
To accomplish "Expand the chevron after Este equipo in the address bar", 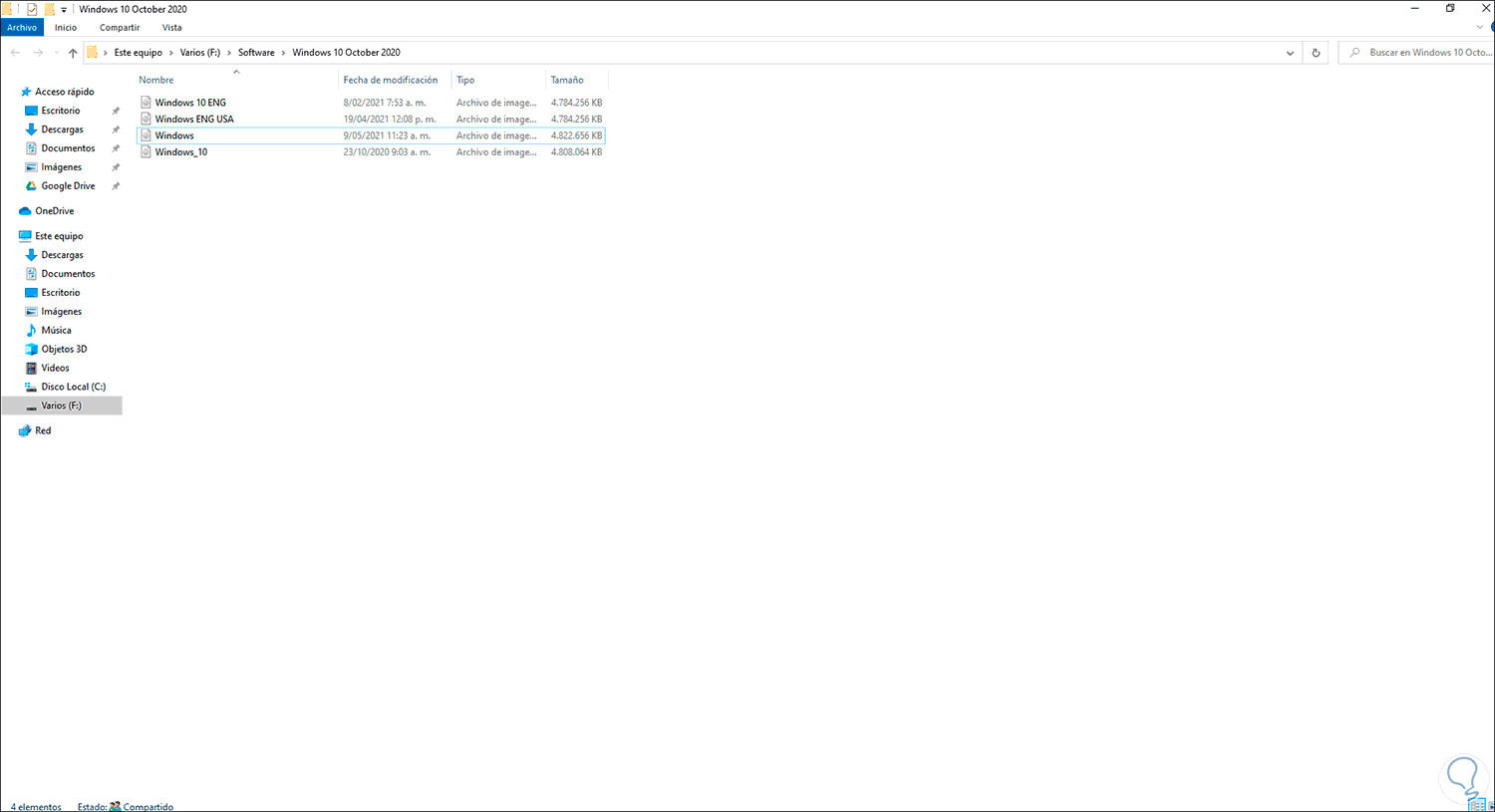I will [170, 53].
